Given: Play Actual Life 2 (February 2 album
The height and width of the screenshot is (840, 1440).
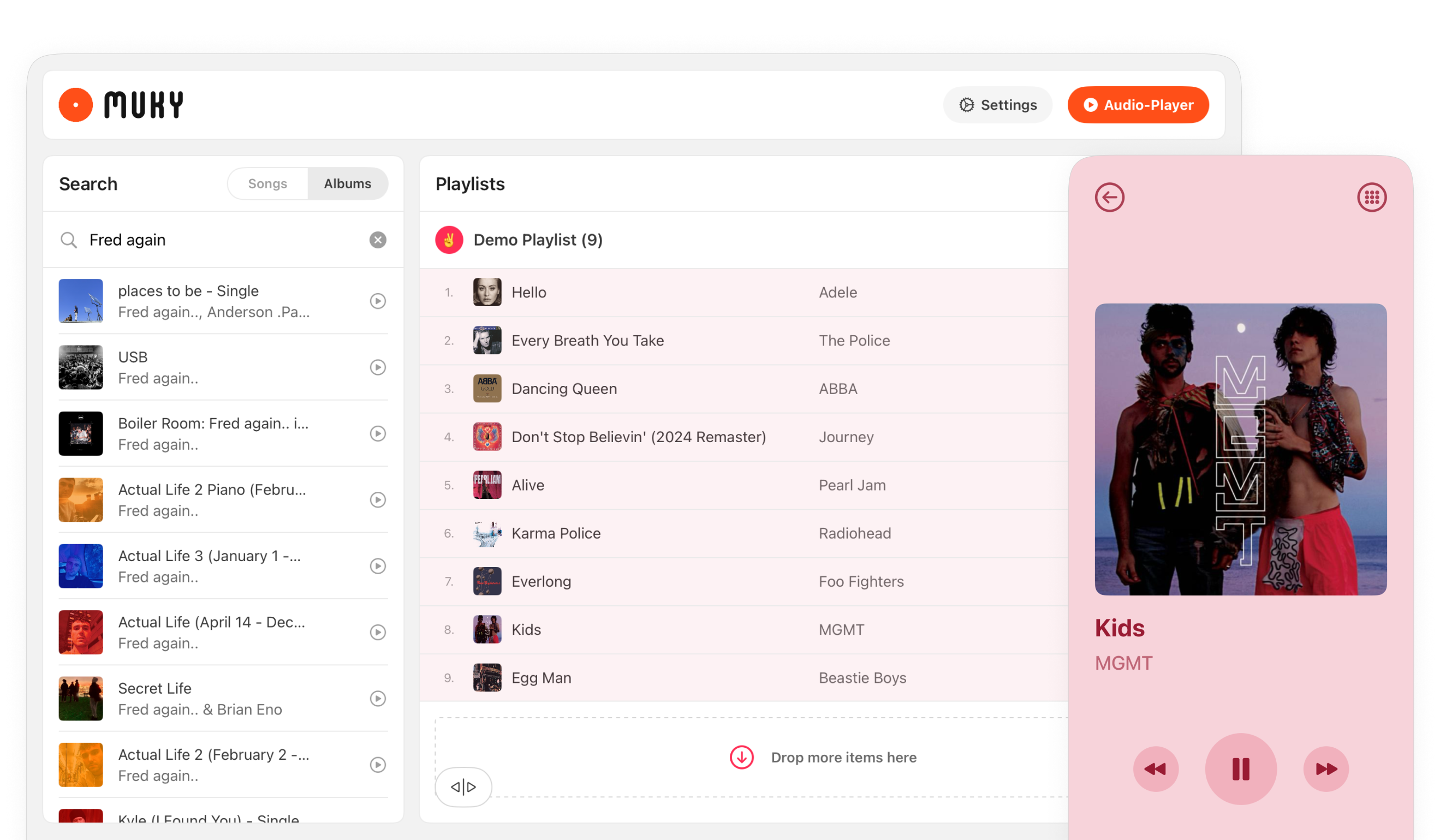Looking at the screenshot, I should (378, 765).
